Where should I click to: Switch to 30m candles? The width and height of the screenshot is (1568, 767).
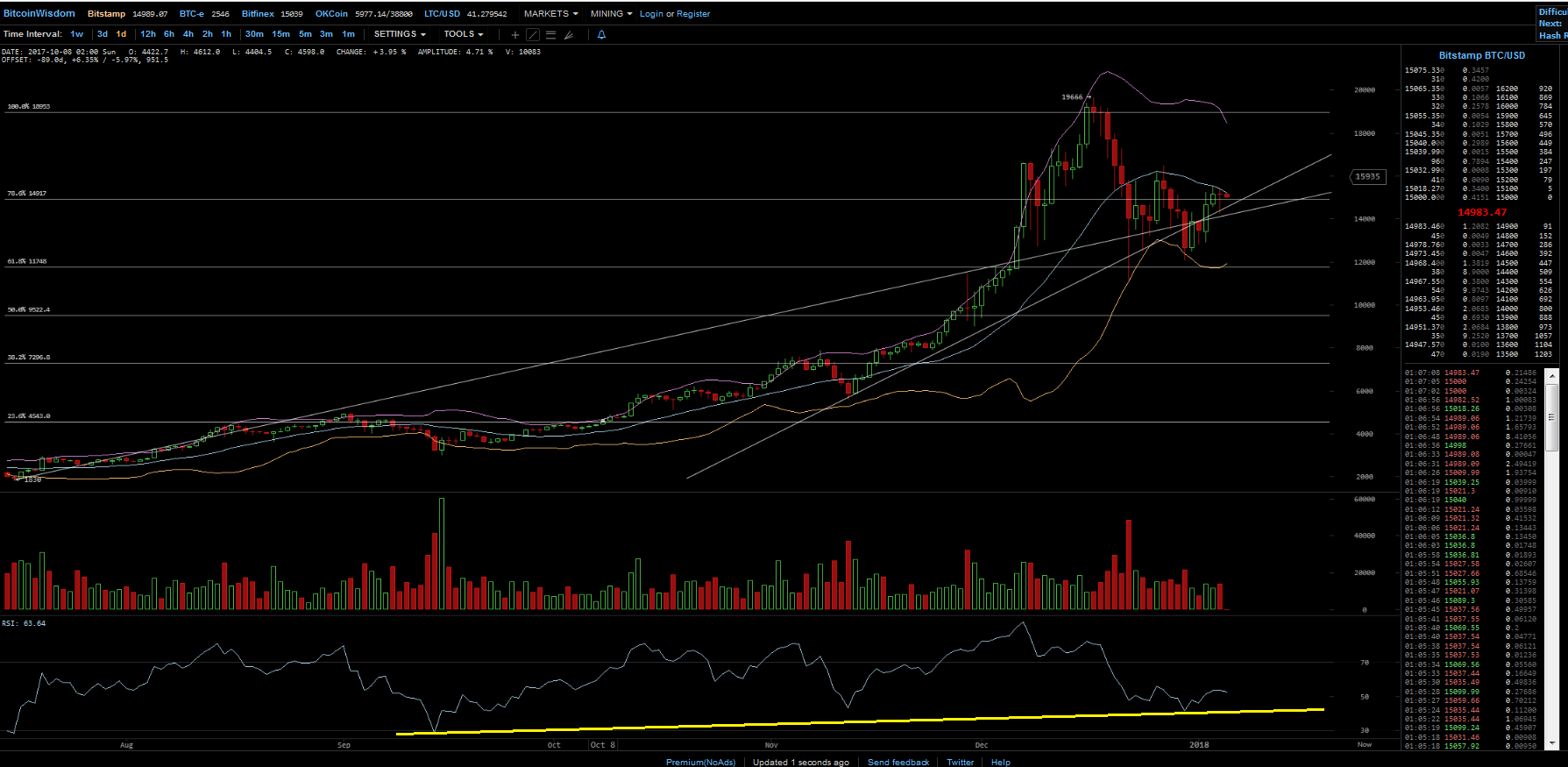(254, 34)
